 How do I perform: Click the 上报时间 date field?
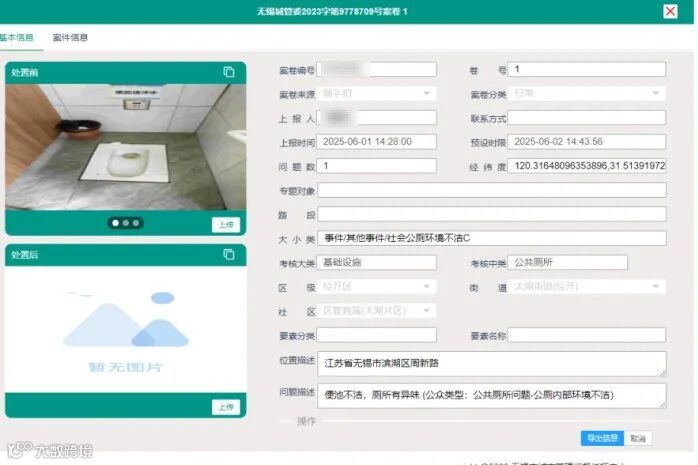[x=376, y=142]
